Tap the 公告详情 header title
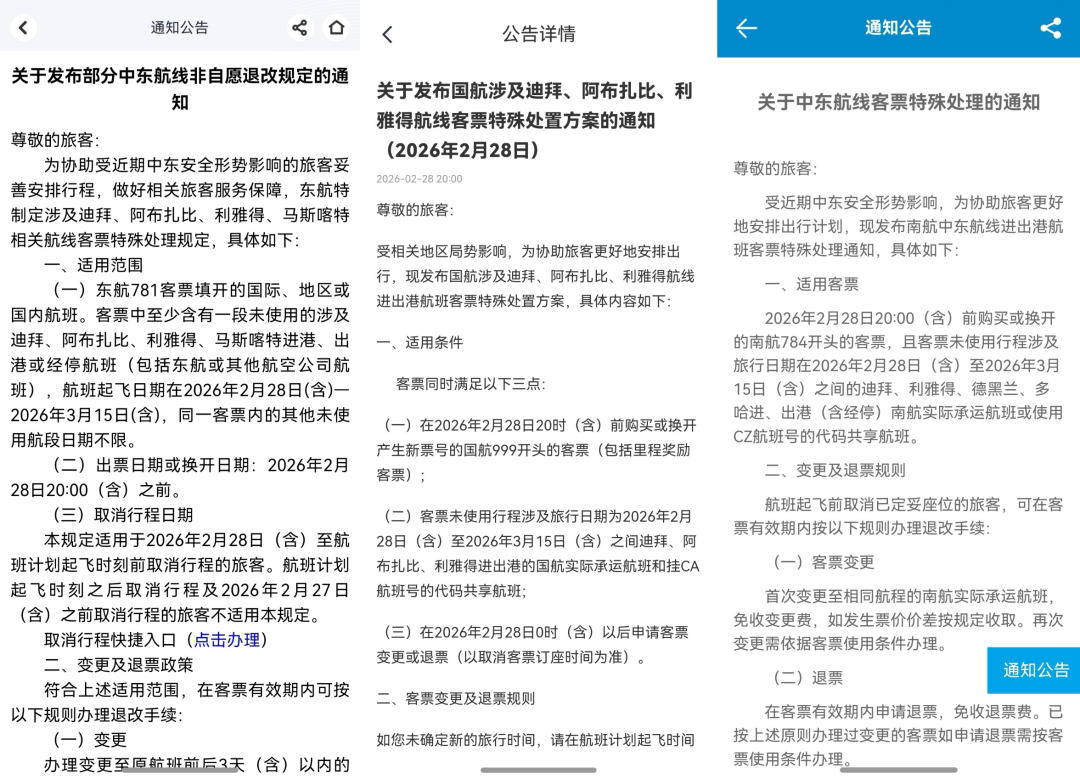The image size is (1080, 779). [x=538, y=34]
